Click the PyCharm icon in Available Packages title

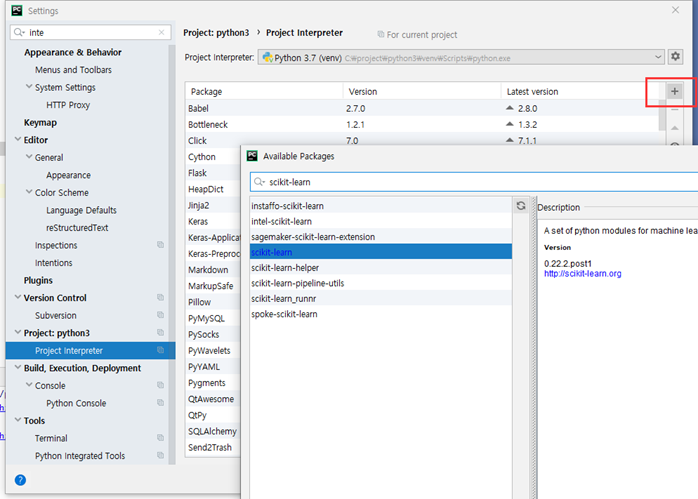pyautogui.click(x=252, y=156)
